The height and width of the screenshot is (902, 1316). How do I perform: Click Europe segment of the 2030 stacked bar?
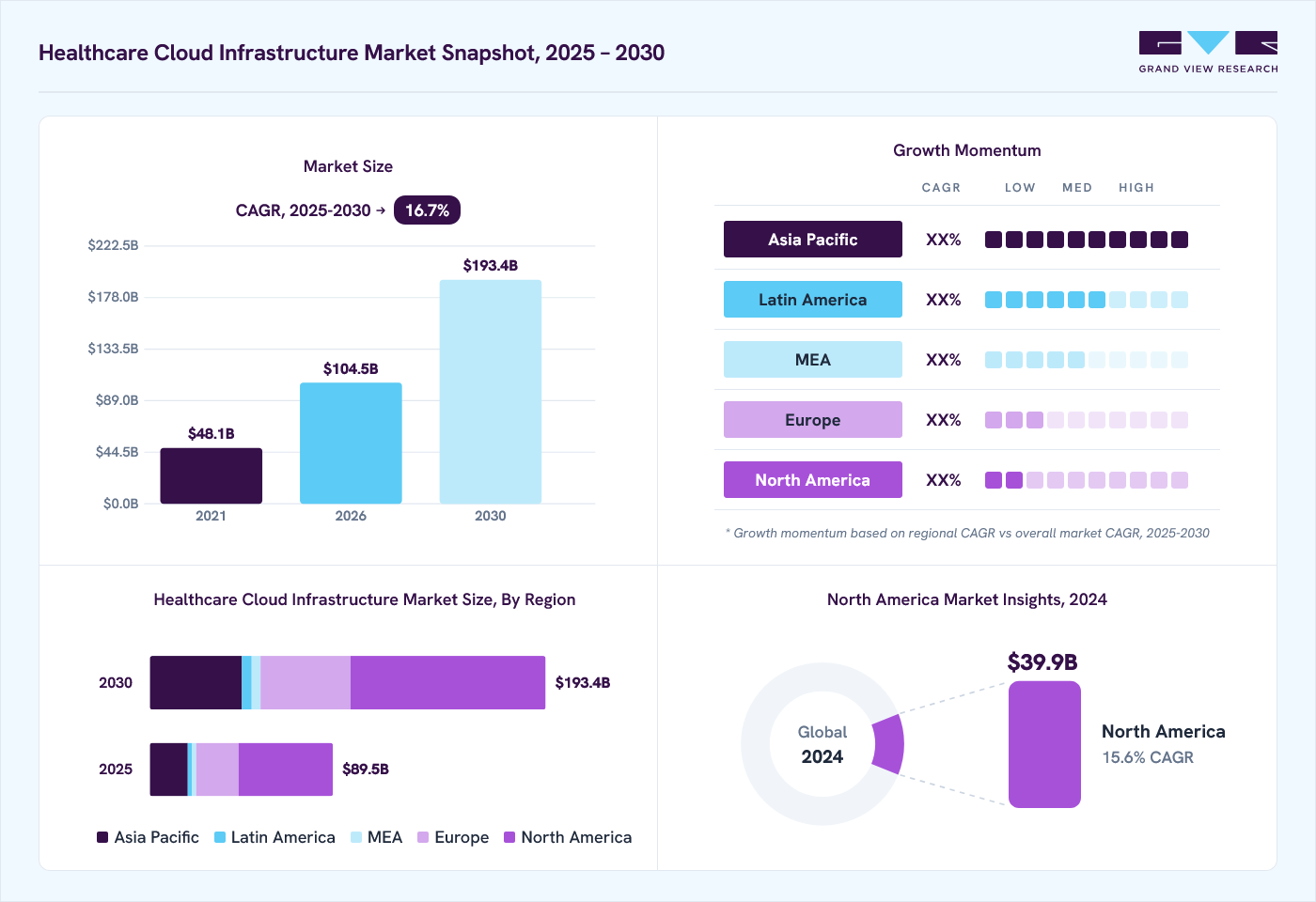(305, 682)
